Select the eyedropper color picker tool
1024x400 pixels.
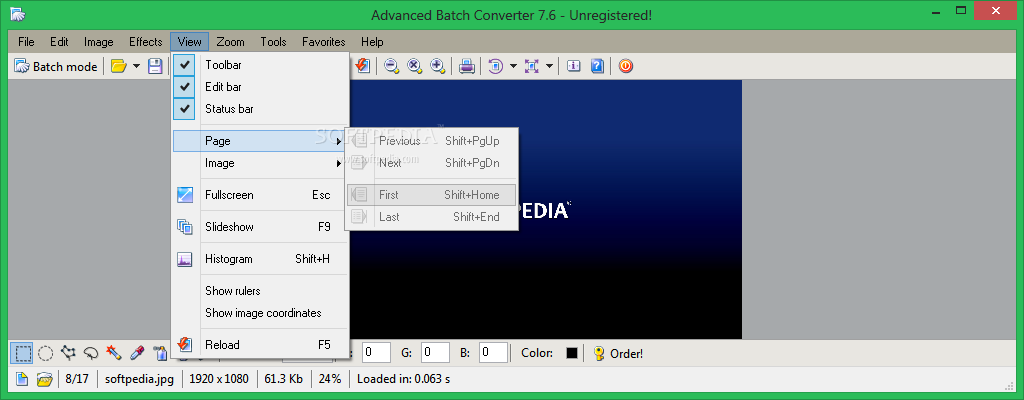tap(136, 354)
